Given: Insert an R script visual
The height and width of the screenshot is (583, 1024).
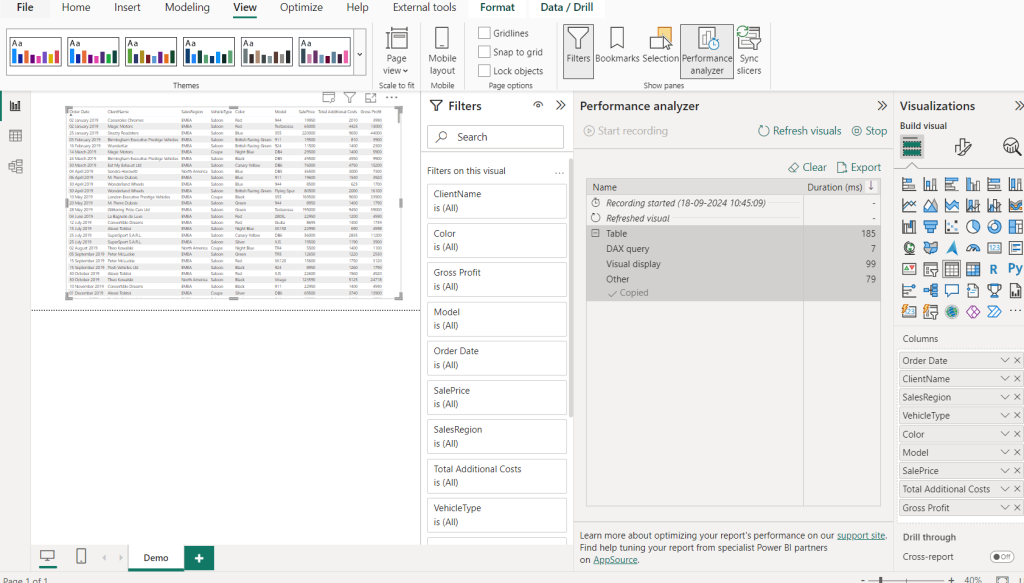Looking at the screenshot, I should coord(994,269).
